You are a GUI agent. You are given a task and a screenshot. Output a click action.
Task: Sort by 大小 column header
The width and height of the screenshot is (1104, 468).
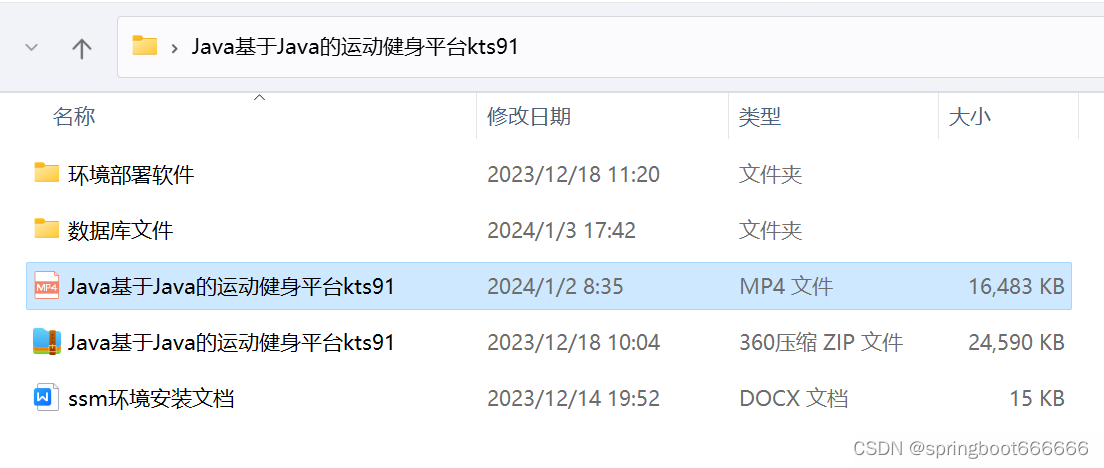(970, 116)
